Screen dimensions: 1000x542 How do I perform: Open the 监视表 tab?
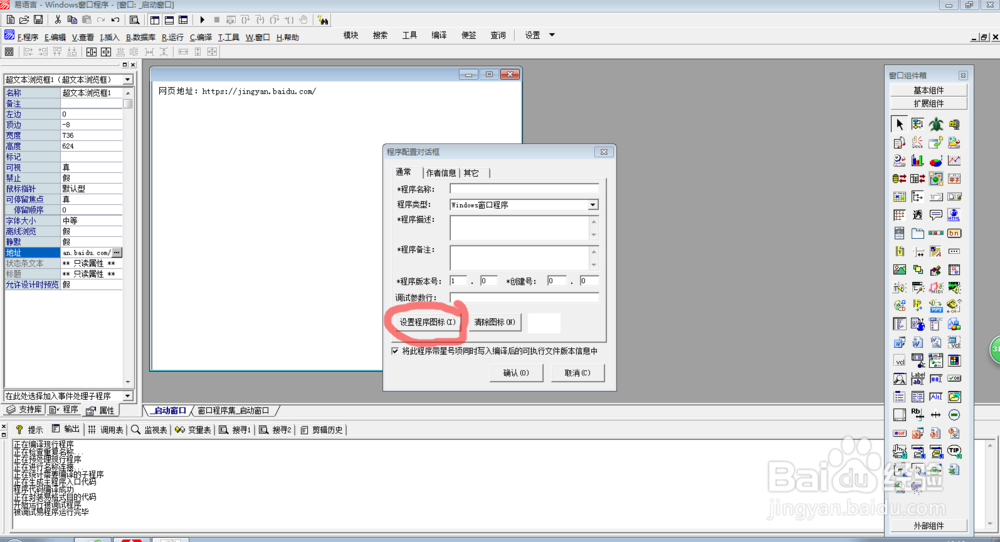pos(149,430)
